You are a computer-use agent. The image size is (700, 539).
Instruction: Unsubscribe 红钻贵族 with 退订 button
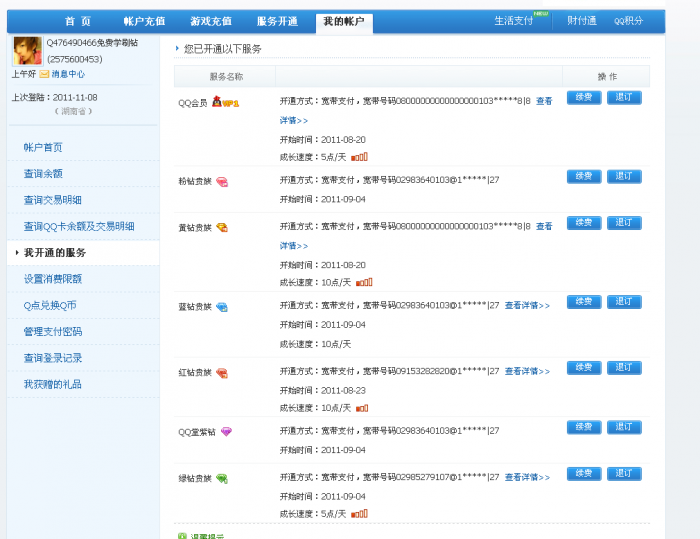[624, 368]
